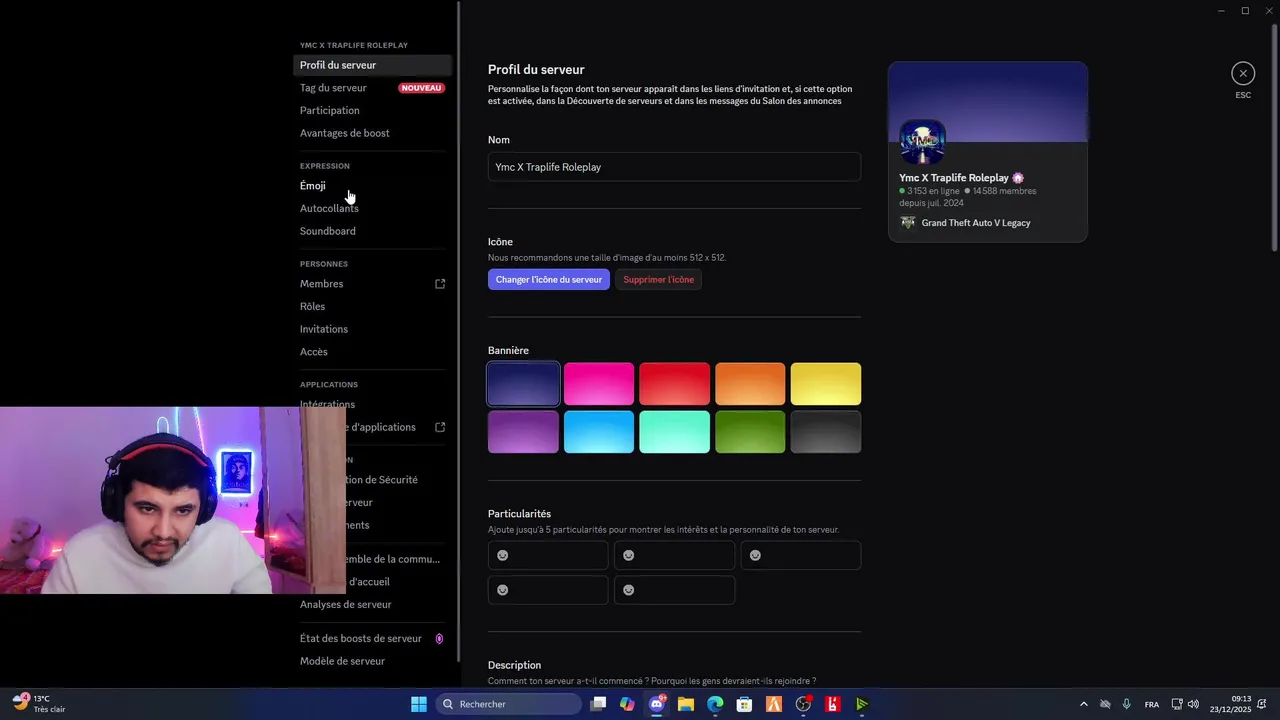Select the orange banner color

click(x=750, y=384)
